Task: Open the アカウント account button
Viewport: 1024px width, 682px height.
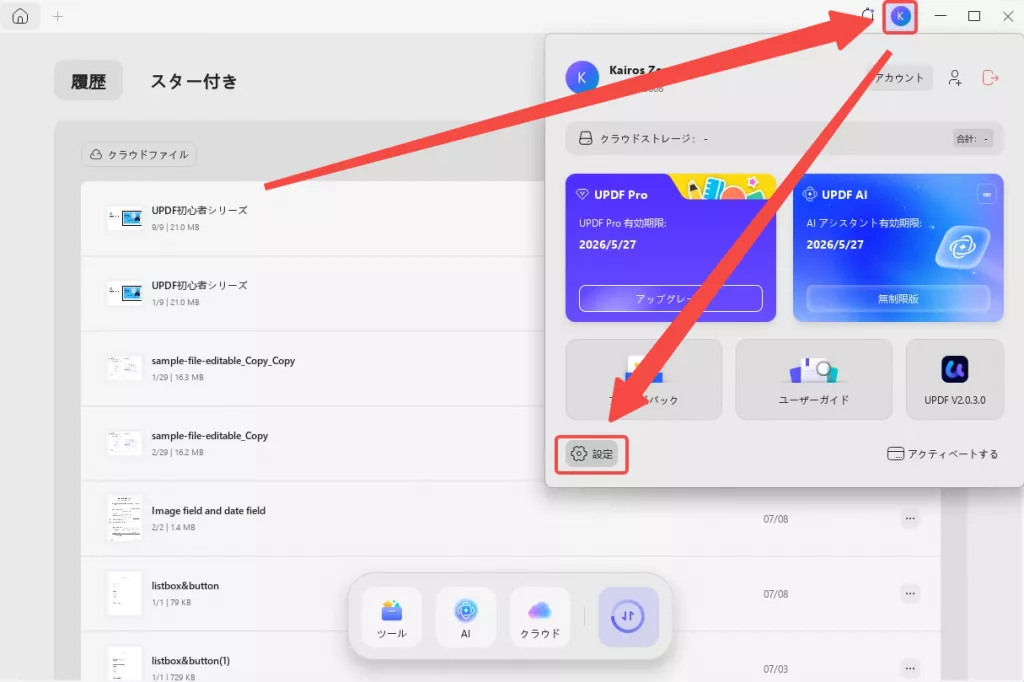Action: 899,78
